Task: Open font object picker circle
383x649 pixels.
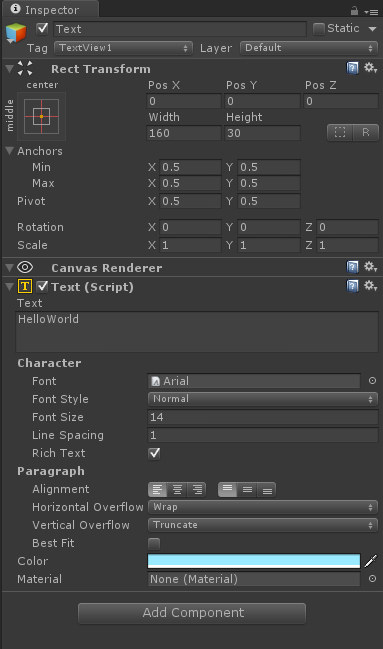Action: 372,380
